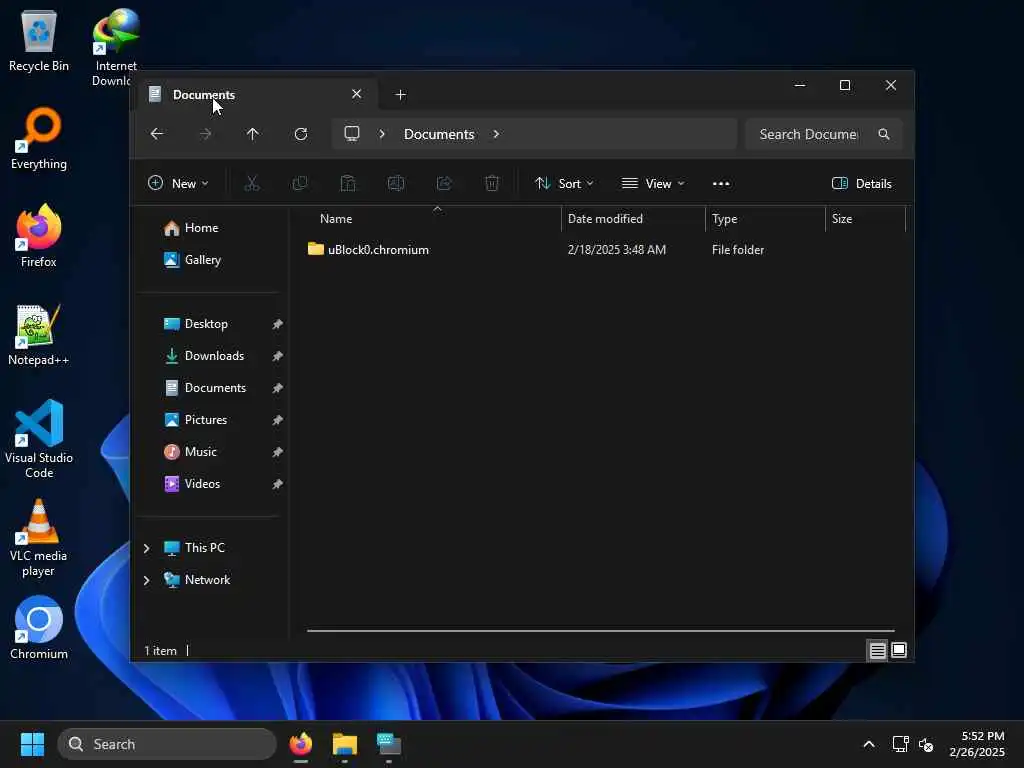1024x768 pixels.
Task: Expand the Network tree node
Action: [146, 580]
